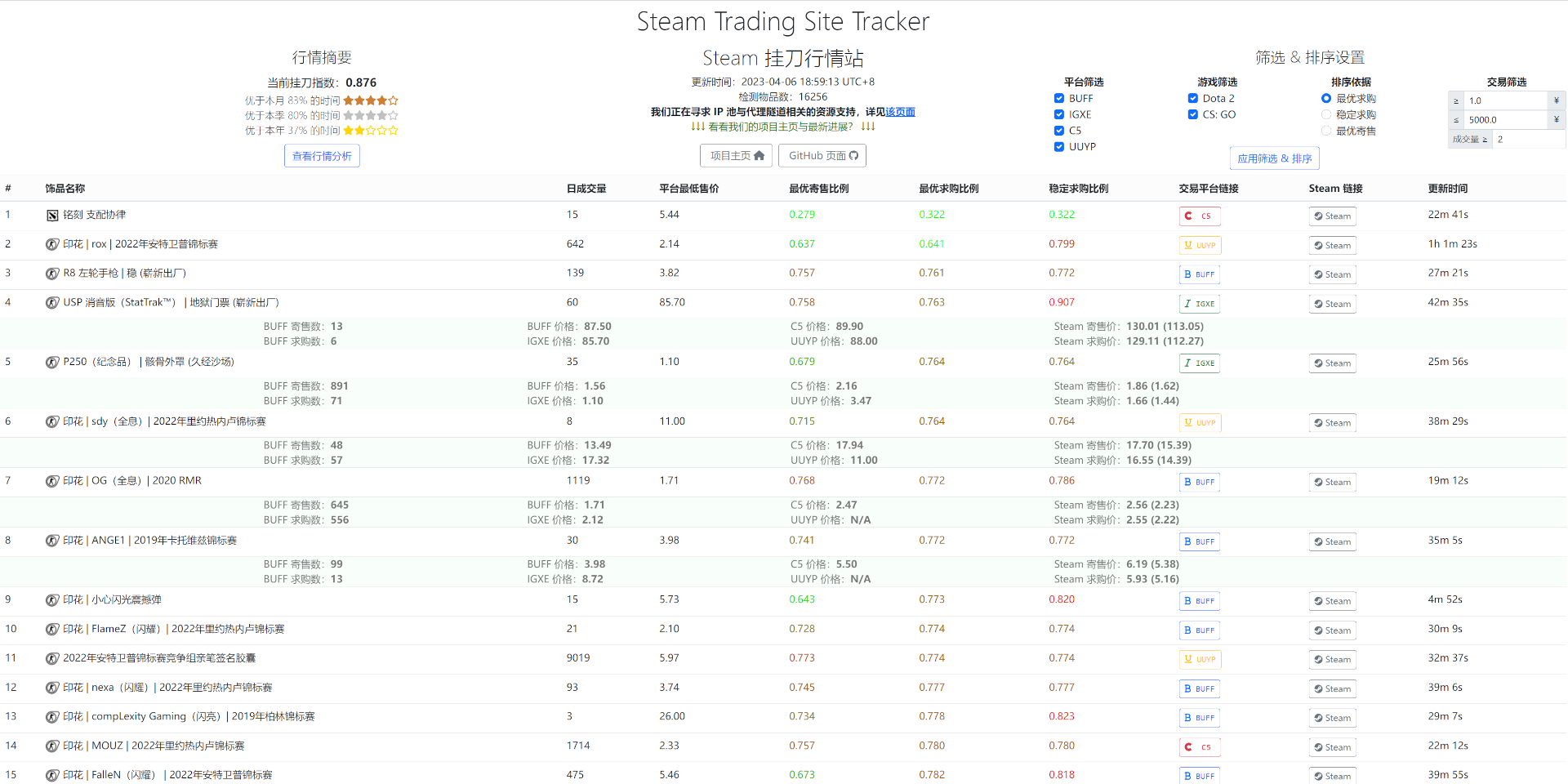Image resolution: width=1568 pixels, height=784 pixels.
Task: Click the 稳定求购比例 column header
Action: [1079, 189]
